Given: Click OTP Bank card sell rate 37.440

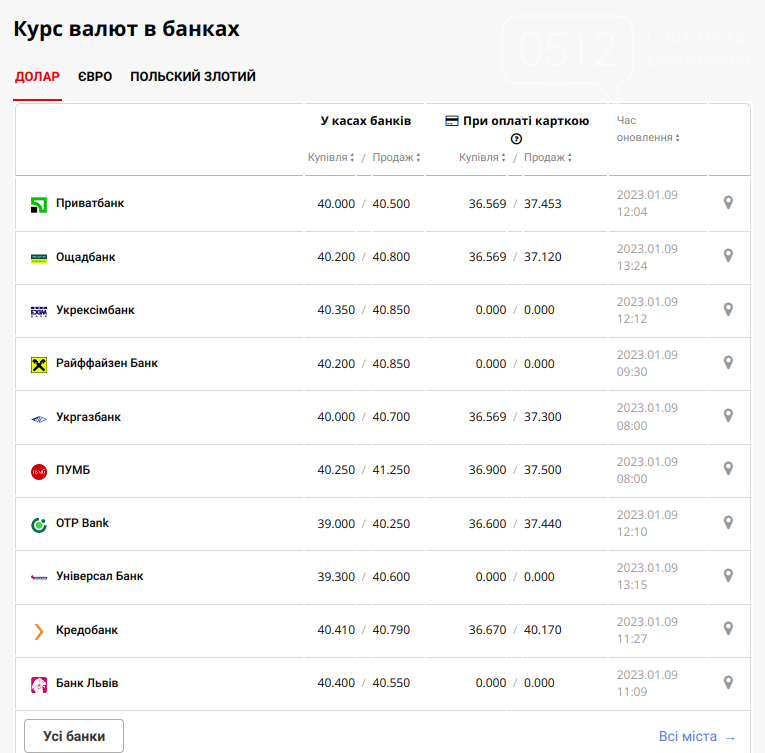Looking at the screenshot, I should point(543,524).
